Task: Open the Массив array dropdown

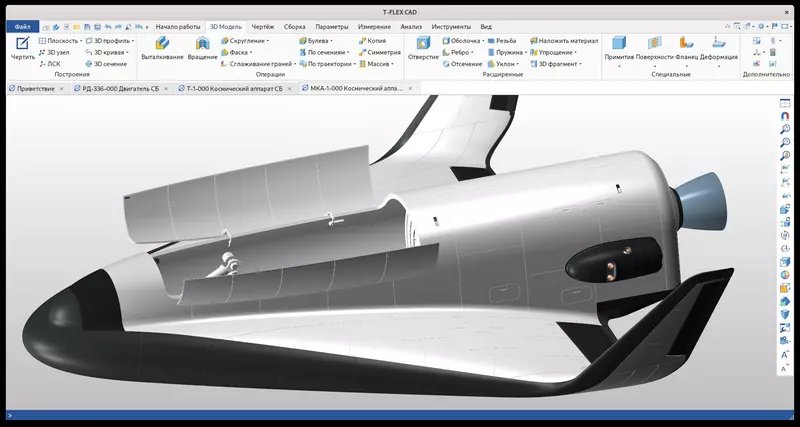Action: click(x=392, y=63)
